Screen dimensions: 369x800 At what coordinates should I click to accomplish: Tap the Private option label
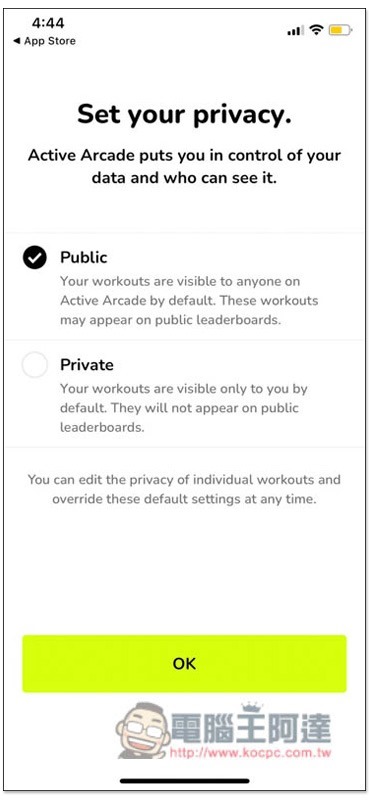tap(87, 365)
